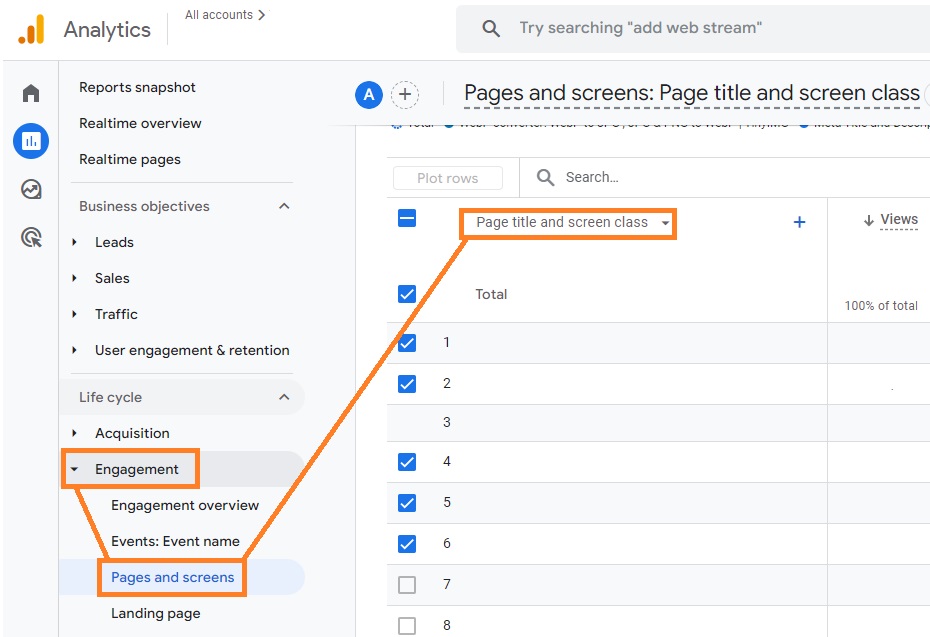Select the Reports bar-chart icon
Image resolution: width=930 pixels, height=637 pixels.
coord(30,141)
